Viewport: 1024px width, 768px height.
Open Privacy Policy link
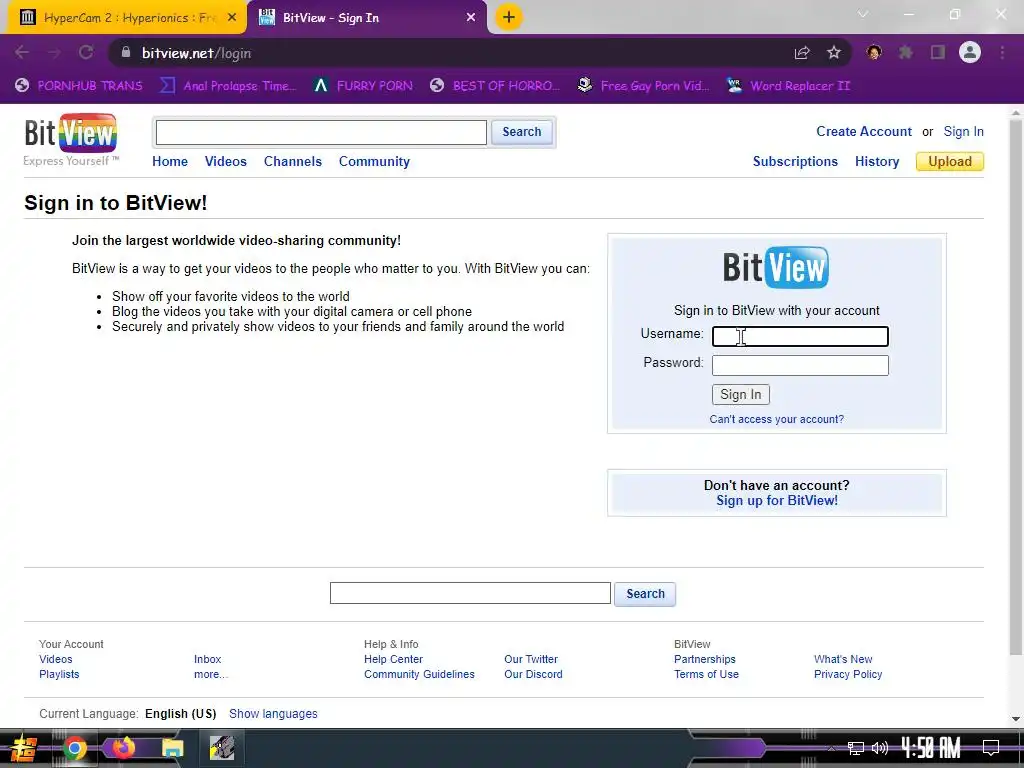pos(848,674)
